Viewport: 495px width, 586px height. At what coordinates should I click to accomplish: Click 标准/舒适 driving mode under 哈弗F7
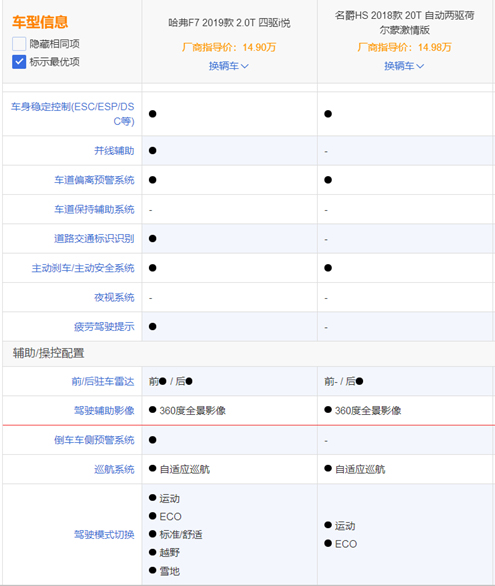click(176, 535)
